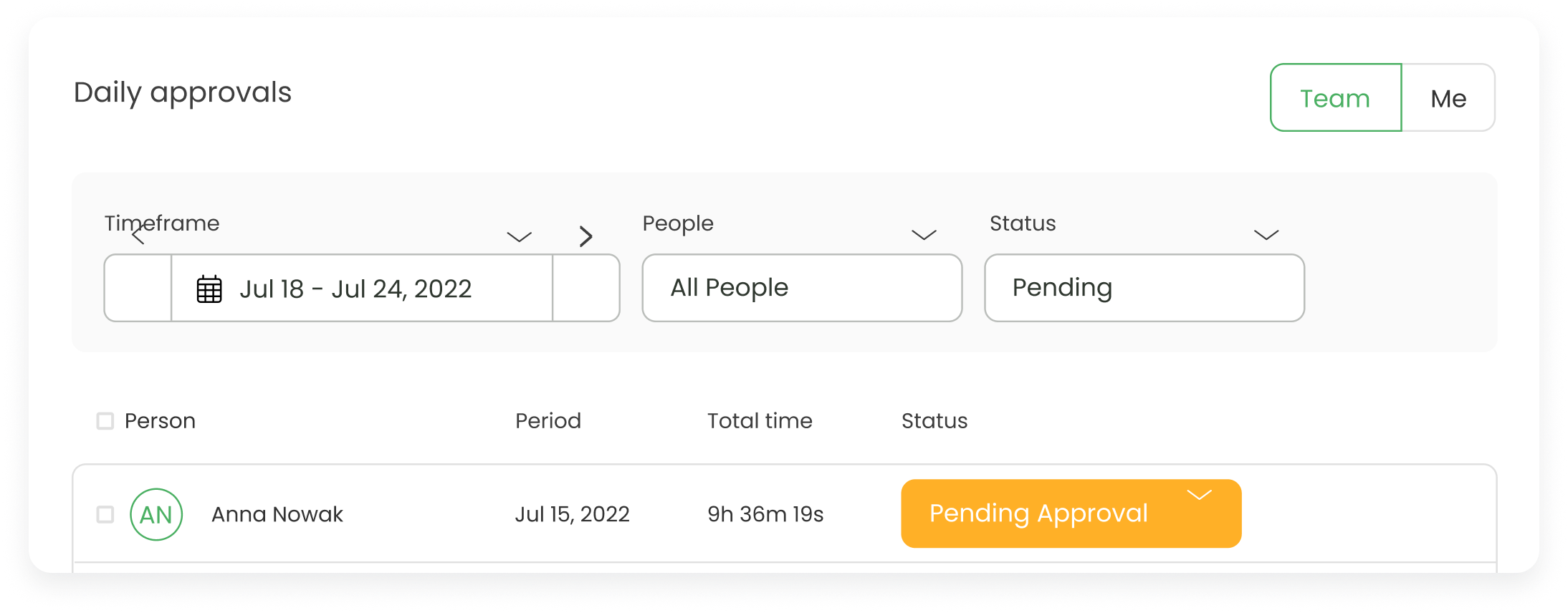Open the Pending Approval status dropdown
The height and width of the screenshot is (613, 1568).
(1071, 513)
